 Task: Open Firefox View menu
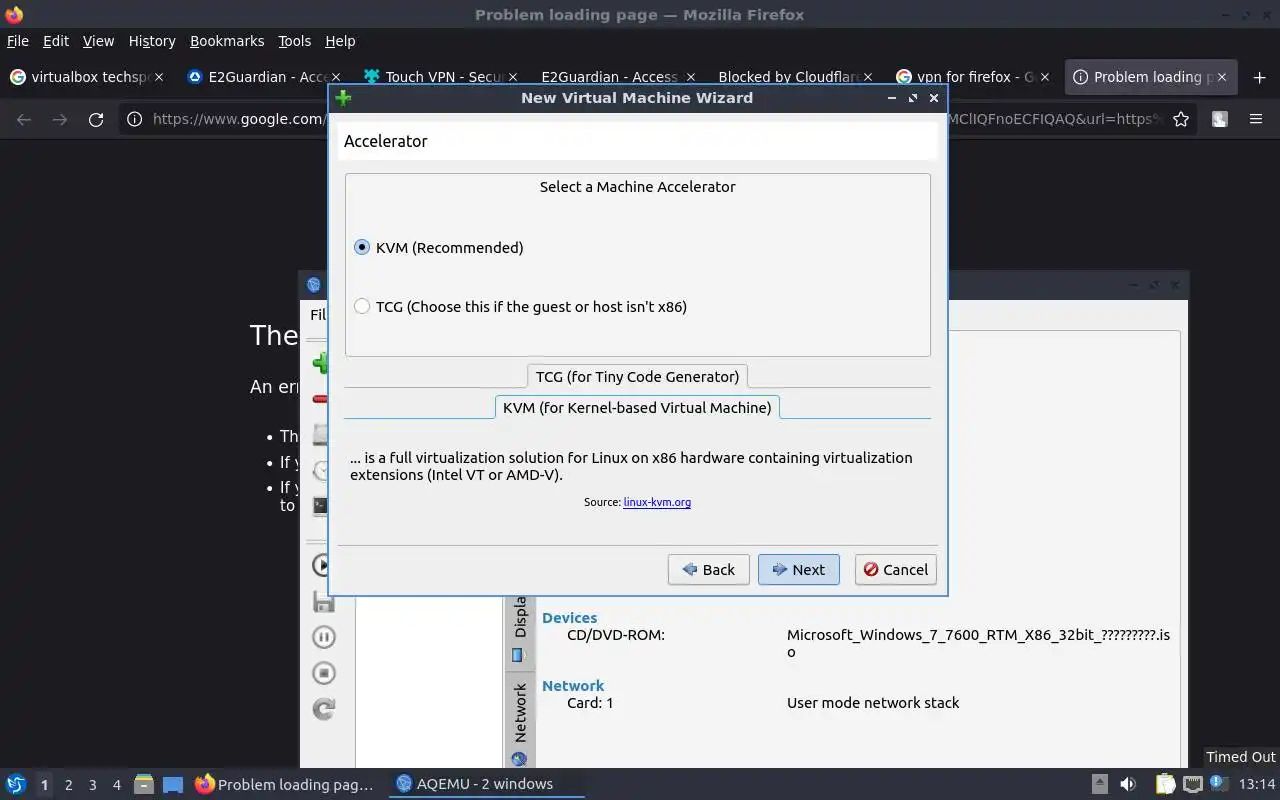pos(98,41)
